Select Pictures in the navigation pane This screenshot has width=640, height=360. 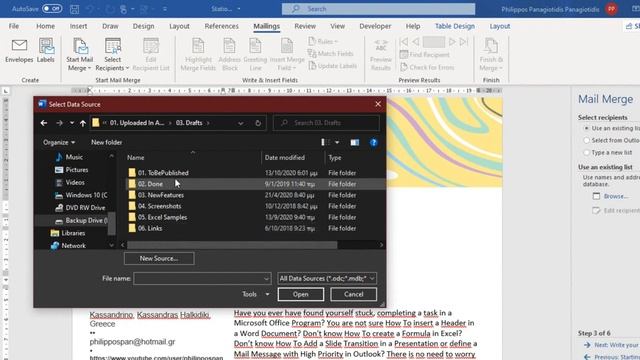(76, 170)
